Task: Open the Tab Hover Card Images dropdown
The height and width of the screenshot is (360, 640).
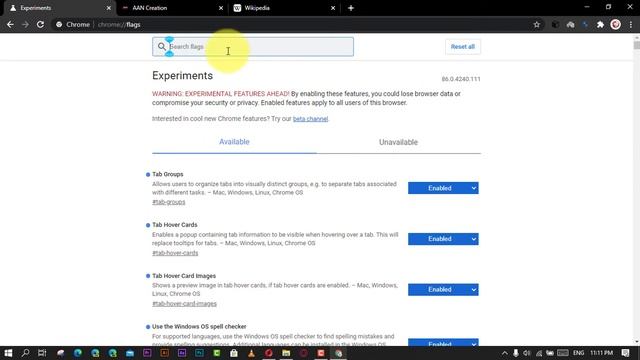Action: 443,289
